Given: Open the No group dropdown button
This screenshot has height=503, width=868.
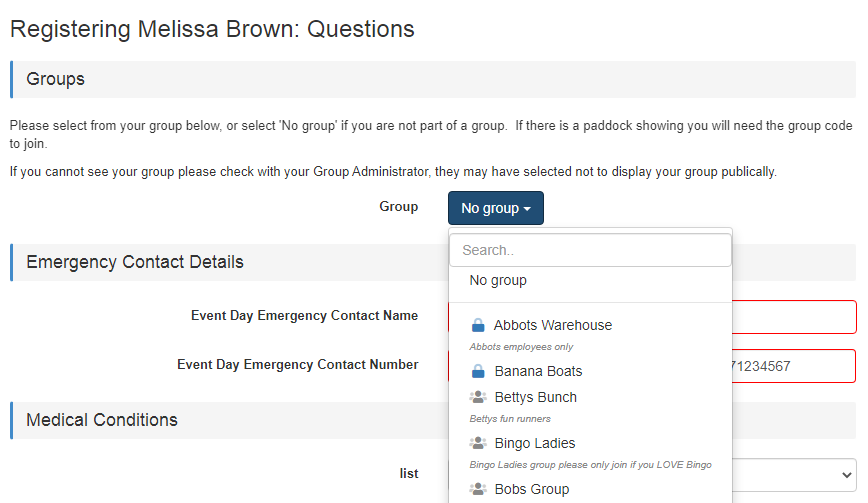Looking at the screenshot, I should (495, 208).
